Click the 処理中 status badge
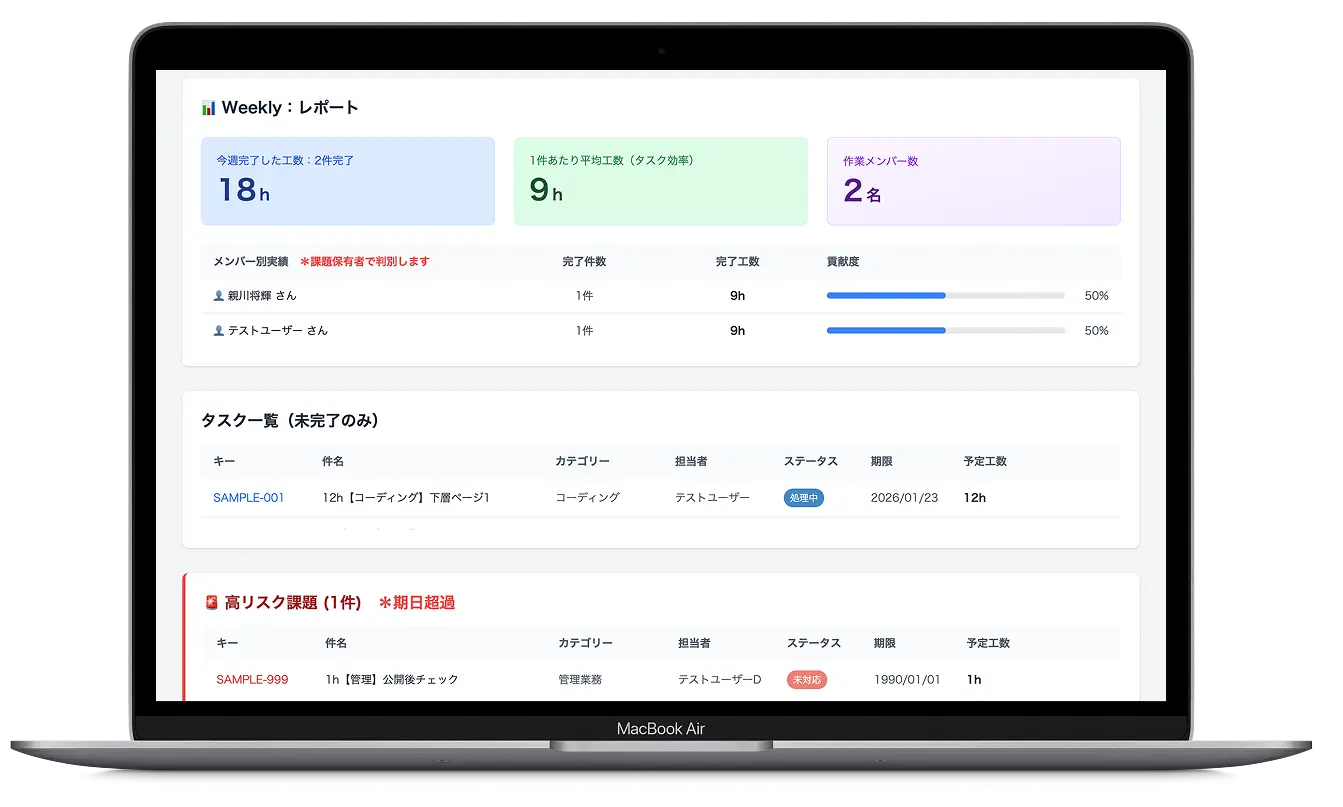This screenshot has width=1343, height=807. (x=803, y=498)
